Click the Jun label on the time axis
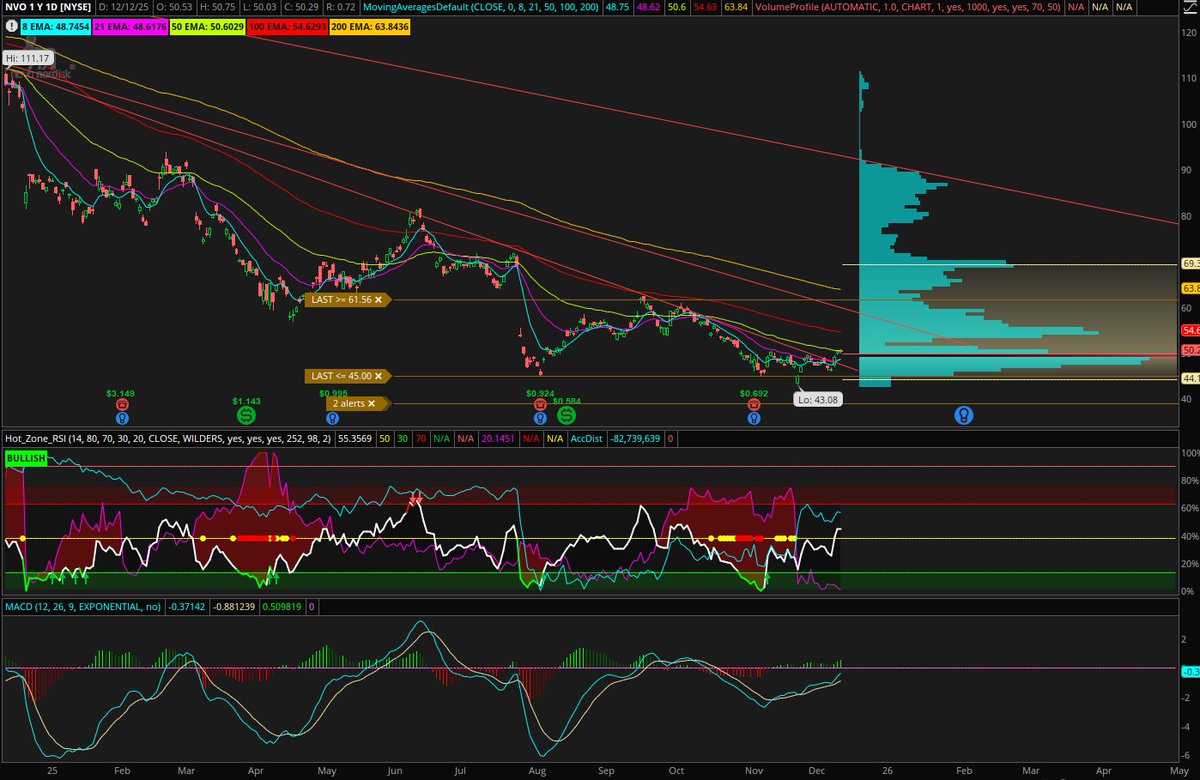 (x=396, y=771)
